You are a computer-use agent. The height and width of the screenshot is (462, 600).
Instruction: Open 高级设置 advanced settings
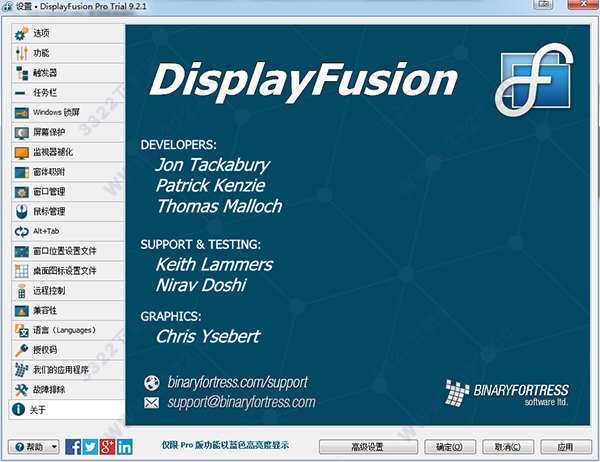click(x=368, y=447)
